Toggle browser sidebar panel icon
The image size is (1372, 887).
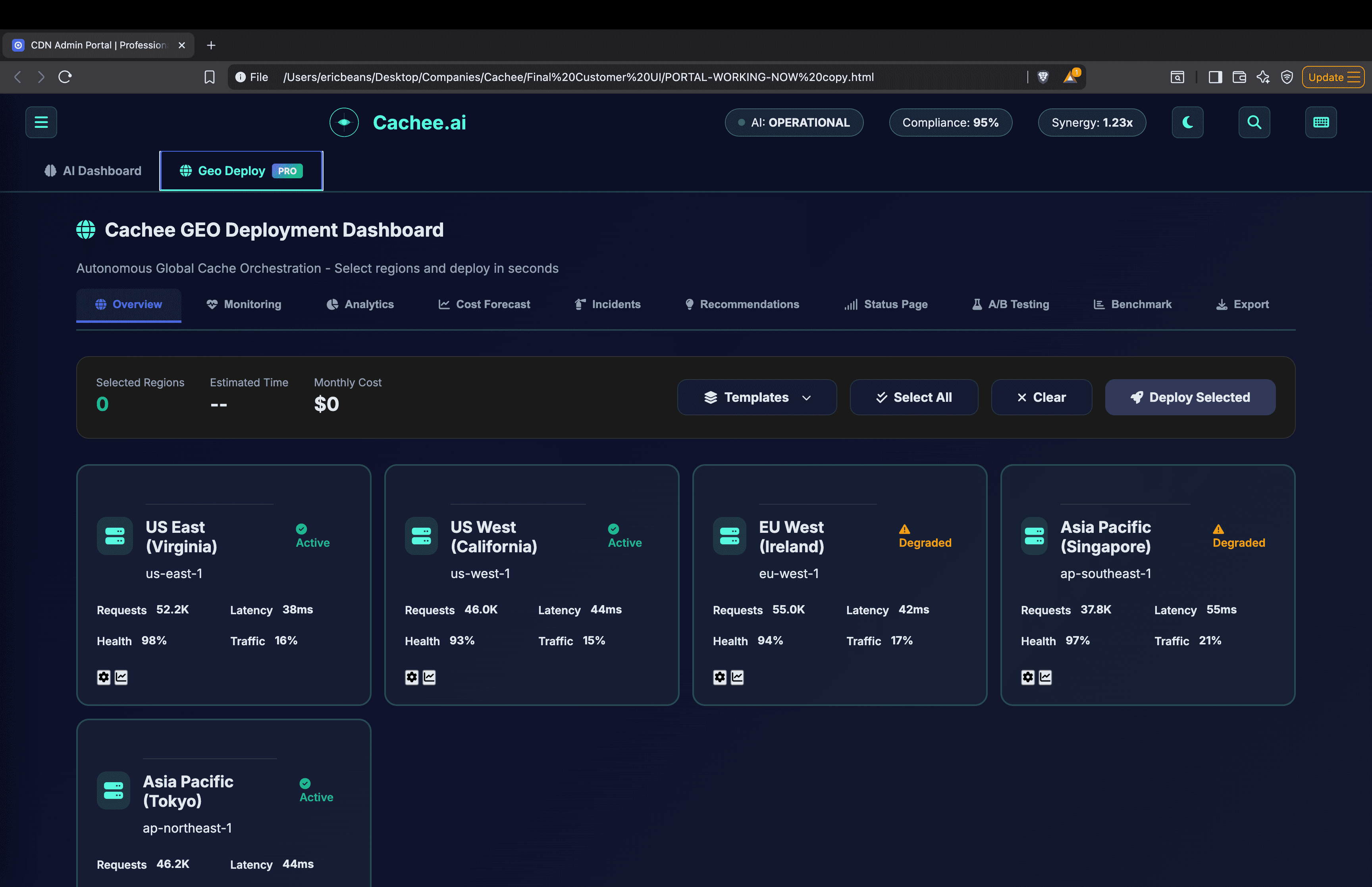tap(1215, 77)
